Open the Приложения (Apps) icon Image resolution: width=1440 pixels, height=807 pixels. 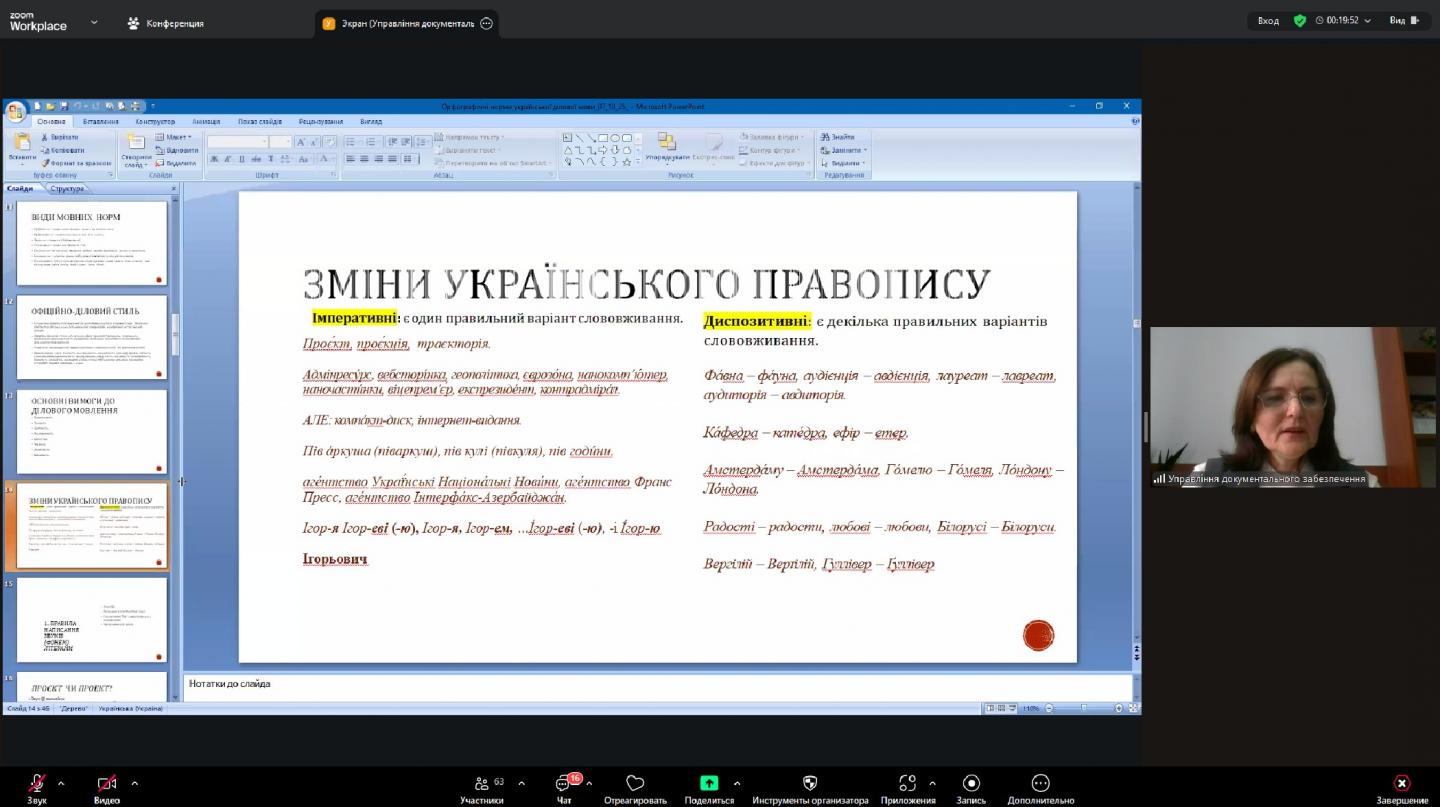tap(907, 784)
